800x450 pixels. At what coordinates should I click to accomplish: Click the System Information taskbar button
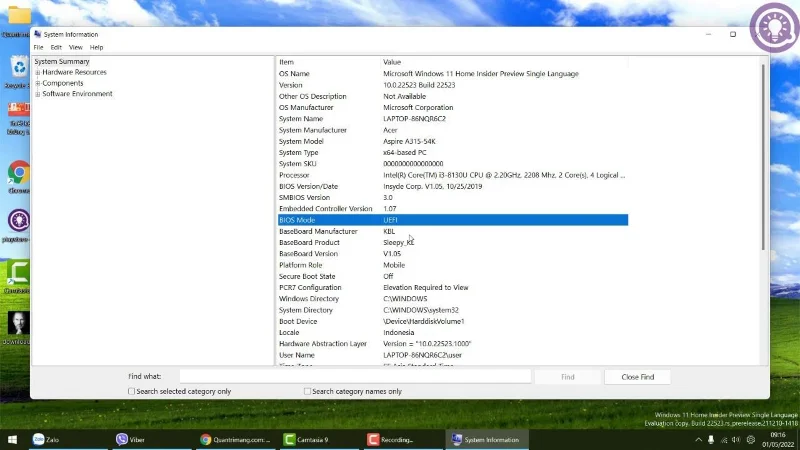pos(486,439)
